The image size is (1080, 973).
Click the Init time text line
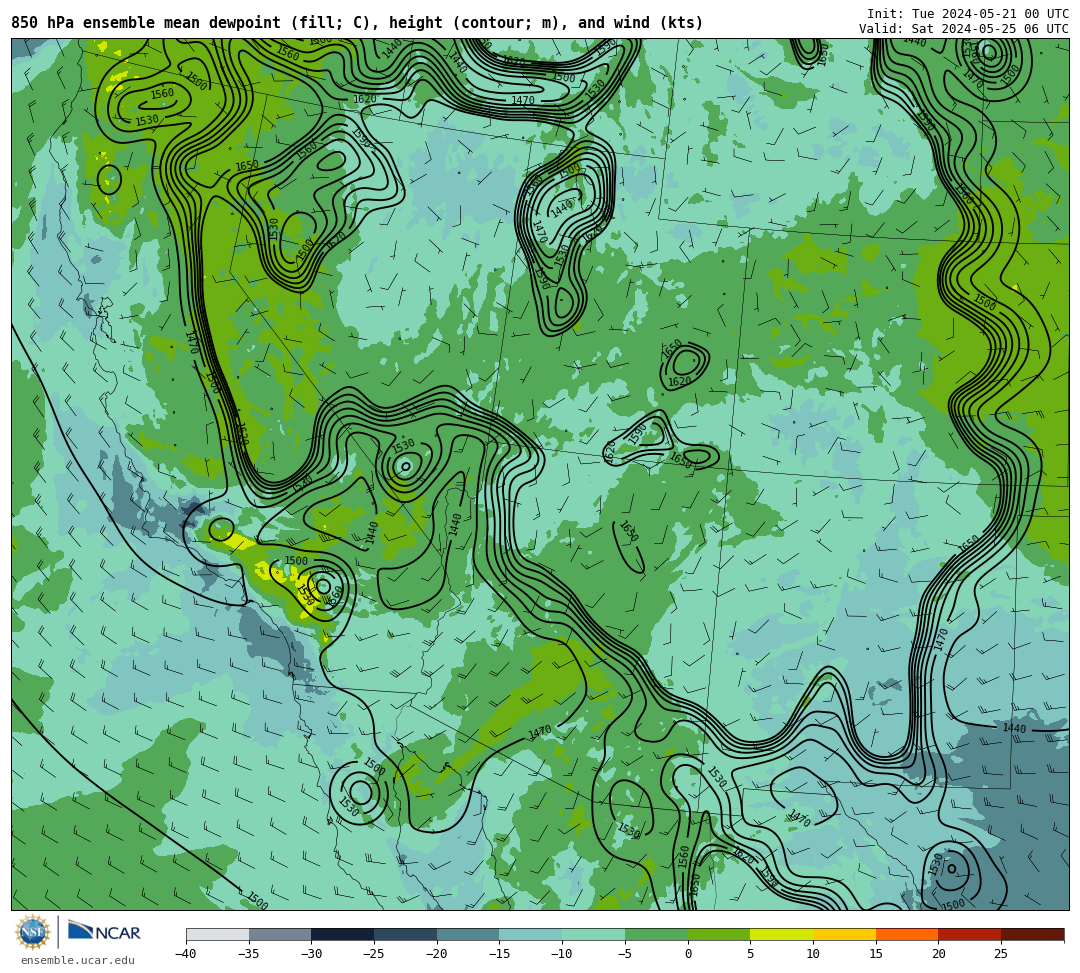pos(967,14)
